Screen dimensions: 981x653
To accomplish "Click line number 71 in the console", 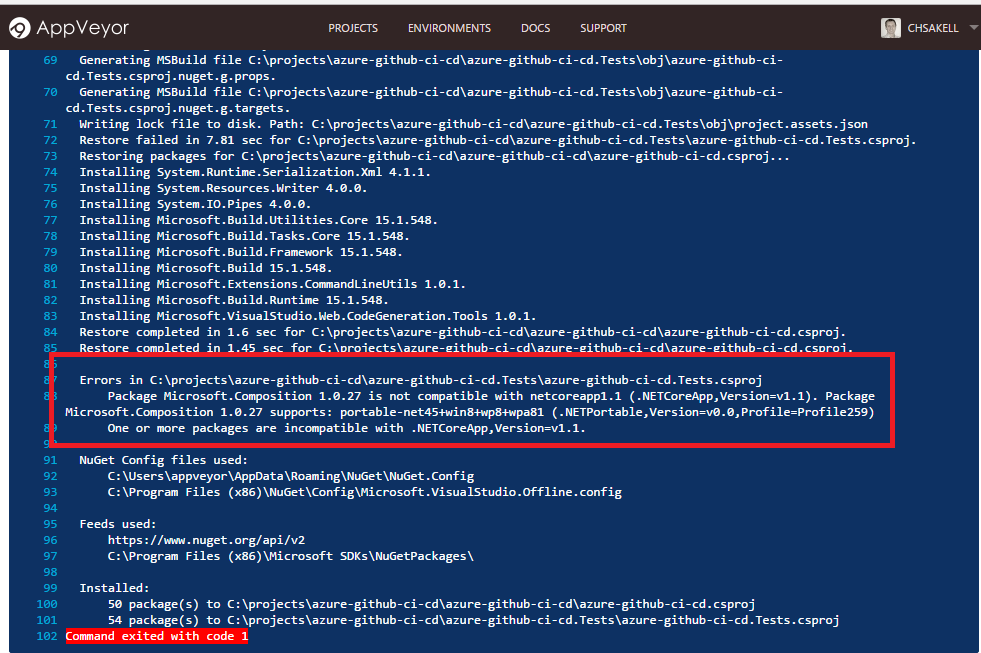I will click(50, 124).
